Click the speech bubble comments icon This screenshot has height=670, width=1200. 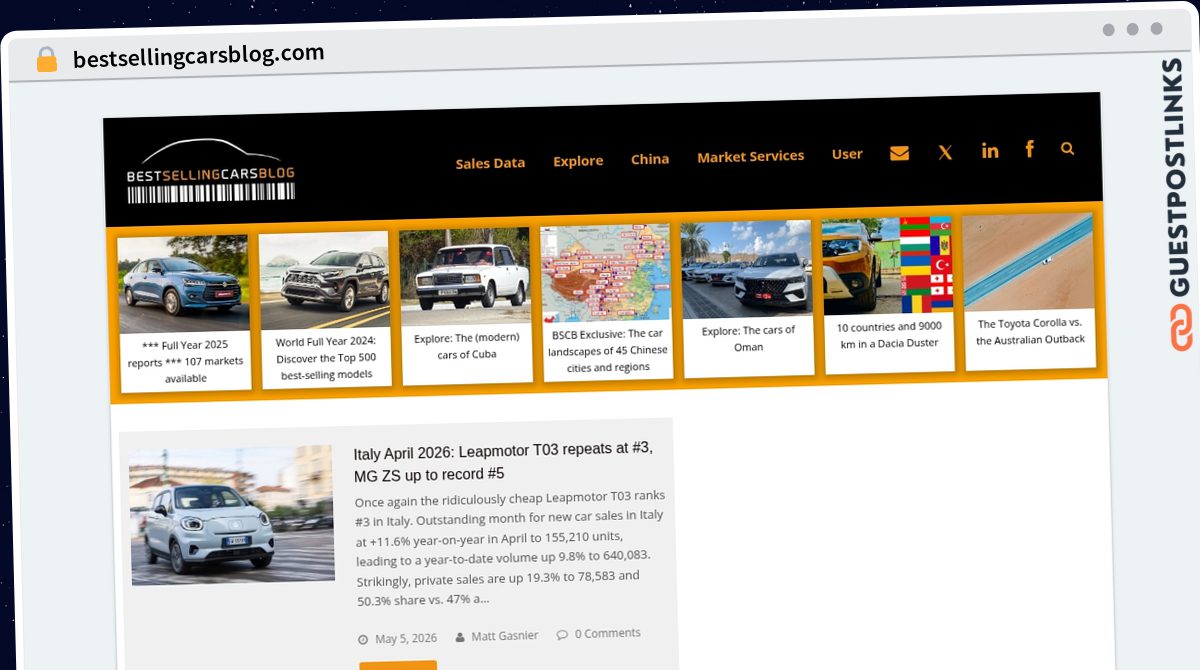click(562, 634)
